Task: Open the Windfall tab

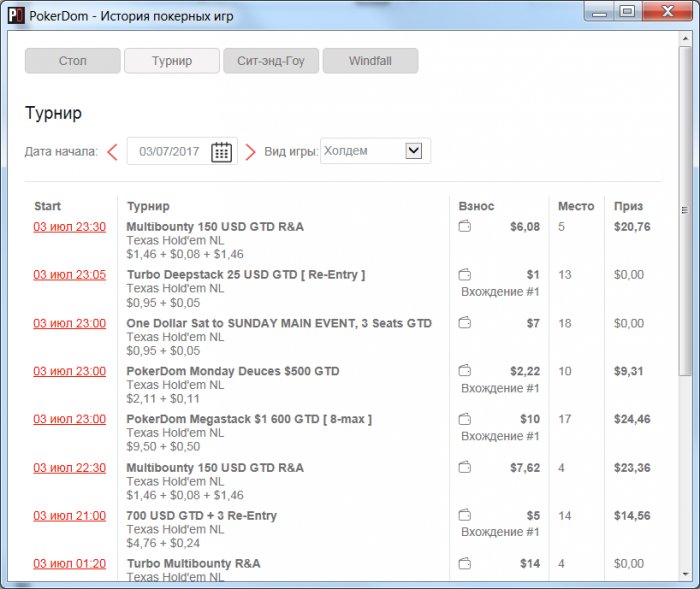Action: [371, 61]
